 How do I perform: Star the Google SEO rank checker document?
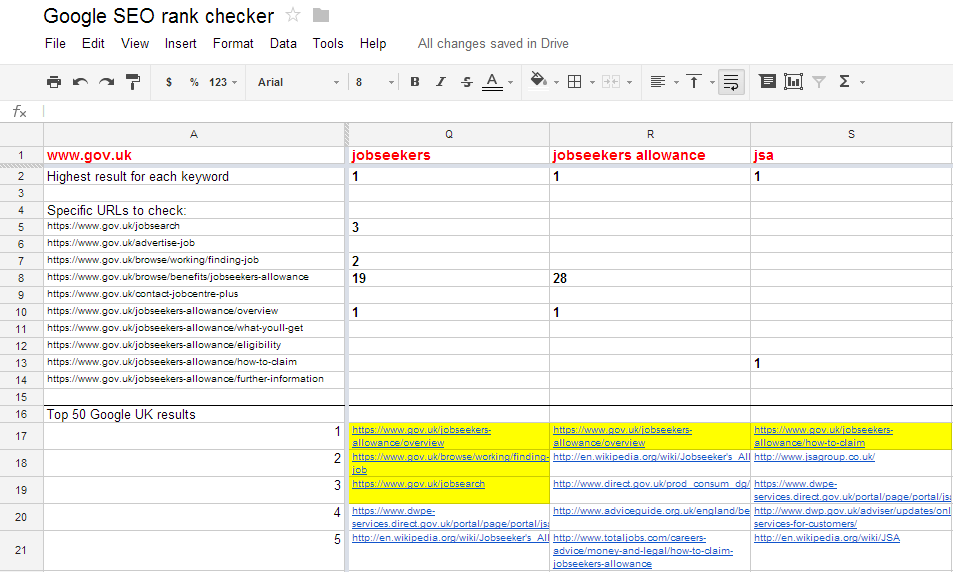point(293,15)
